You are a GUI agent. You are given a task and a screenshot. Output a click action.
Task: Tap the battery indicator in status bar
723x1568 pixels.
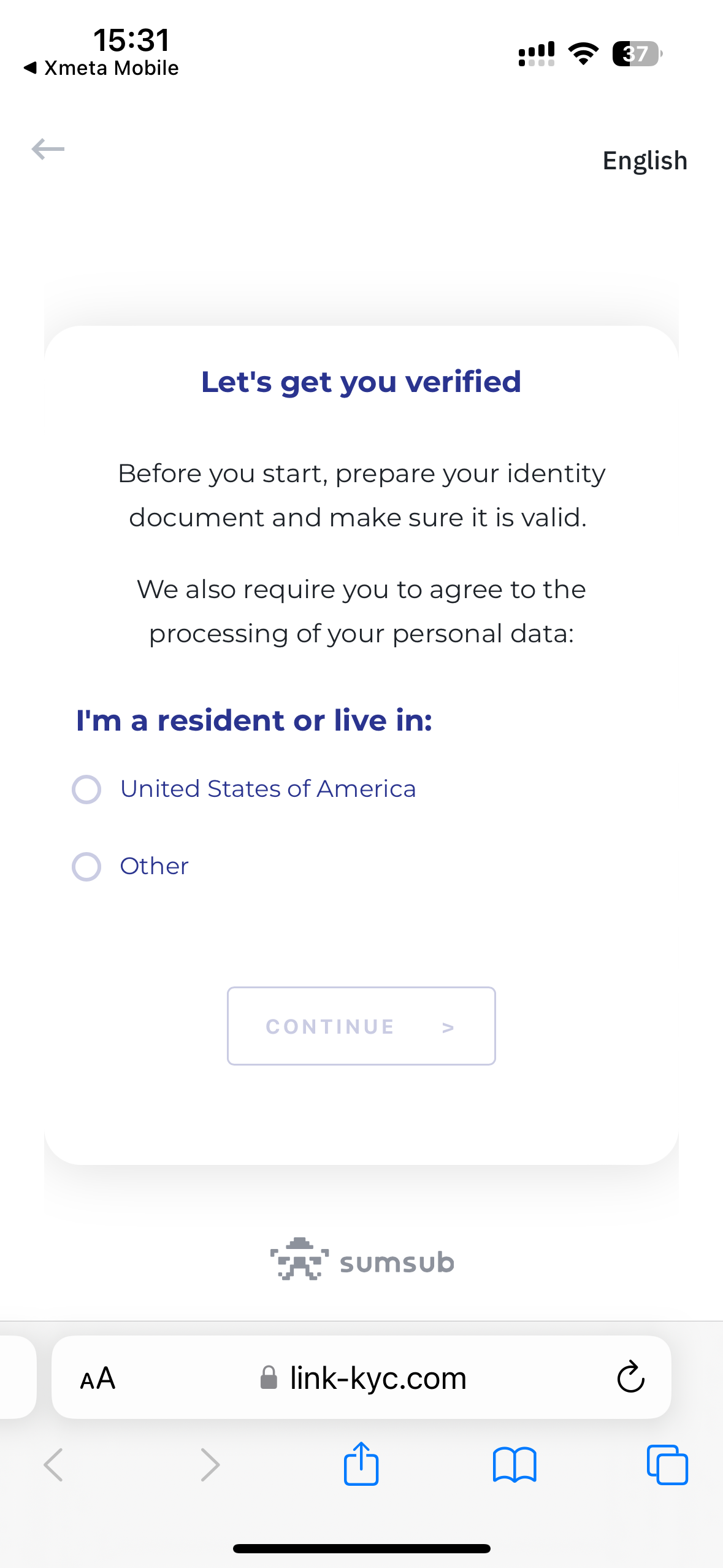pos(637,54)
